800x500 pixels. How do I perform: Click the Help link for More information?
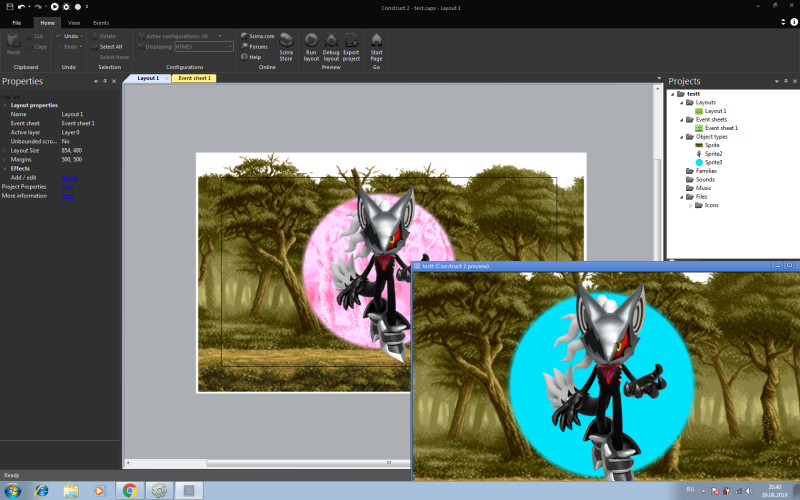point(67,196)
